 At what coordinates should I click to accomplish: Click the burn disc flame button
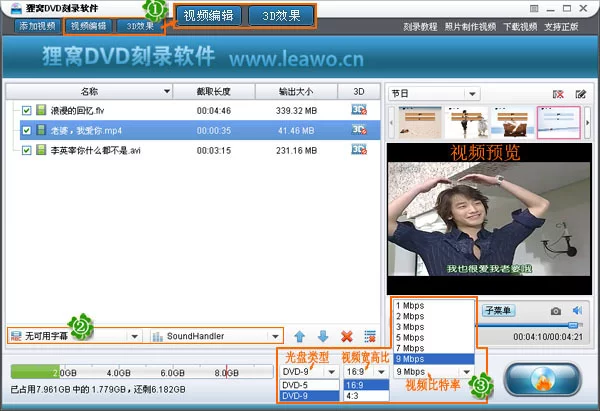pyautogui.click(x=542, y=379)
